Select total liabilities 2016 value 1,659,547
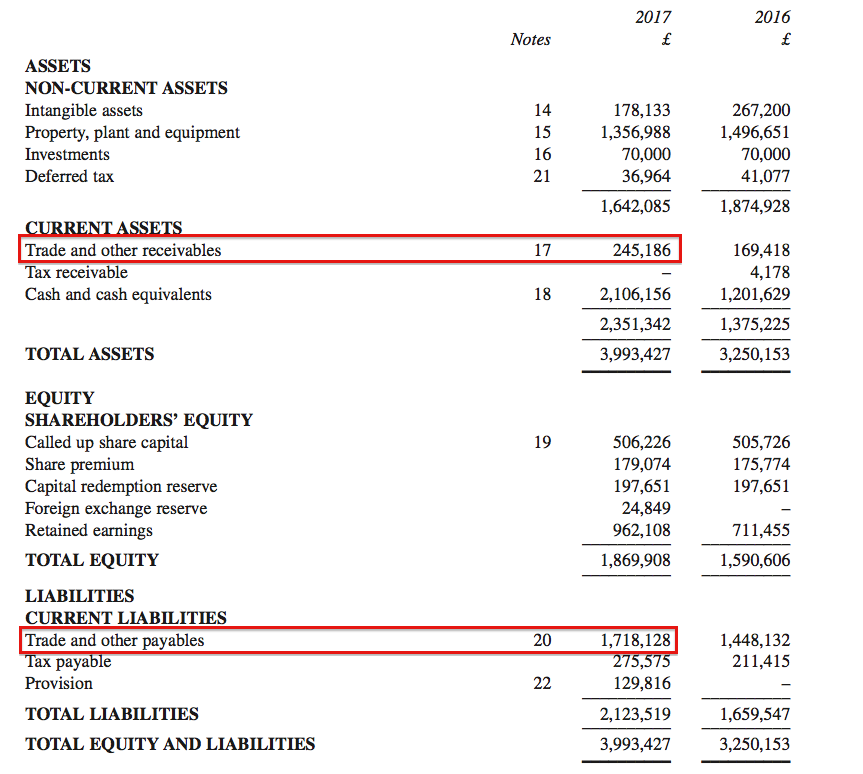The height and width of the screenshot is (774, 863). (x=755, y=715)
